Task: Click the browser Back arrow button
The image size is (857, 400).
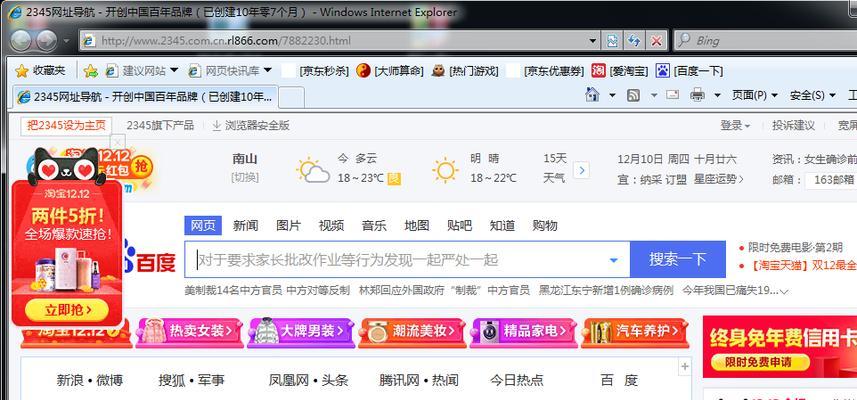Action: tap(21, 40)
